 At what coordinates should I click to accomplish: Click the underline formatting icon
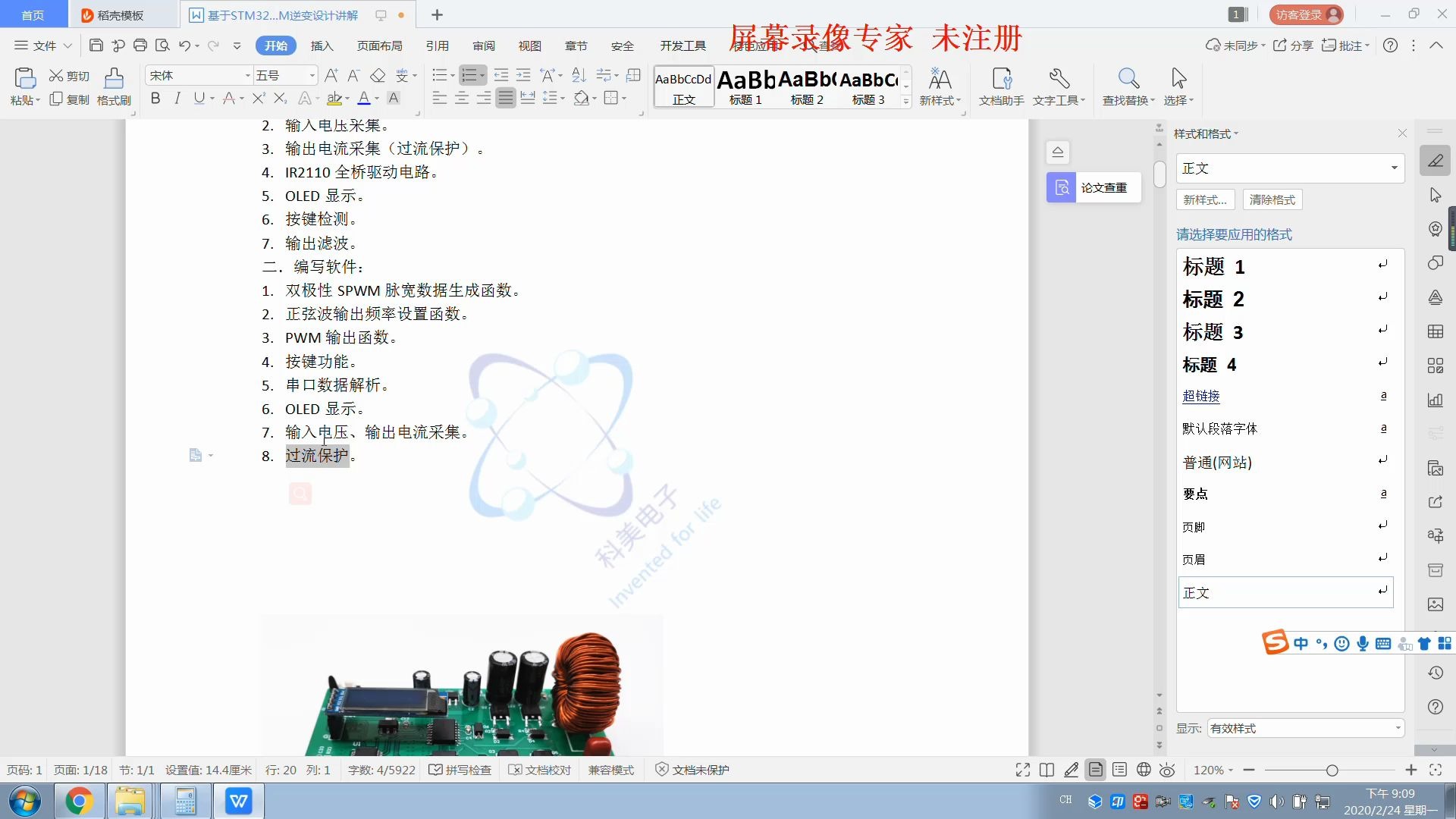point(199,98)
